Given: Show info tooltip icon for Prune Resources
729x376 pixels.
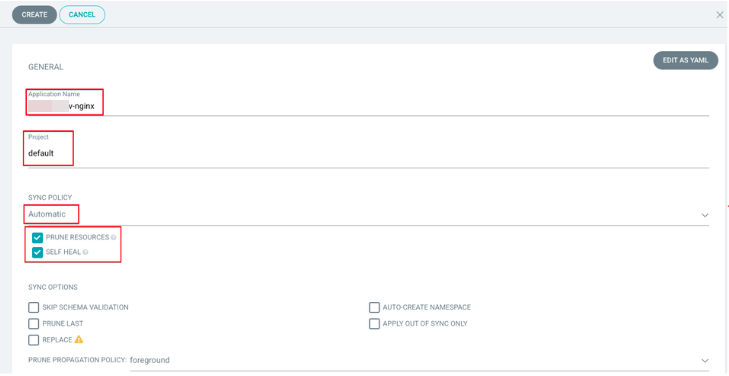Looking at the screenshot, I should [x=113, y=237].
